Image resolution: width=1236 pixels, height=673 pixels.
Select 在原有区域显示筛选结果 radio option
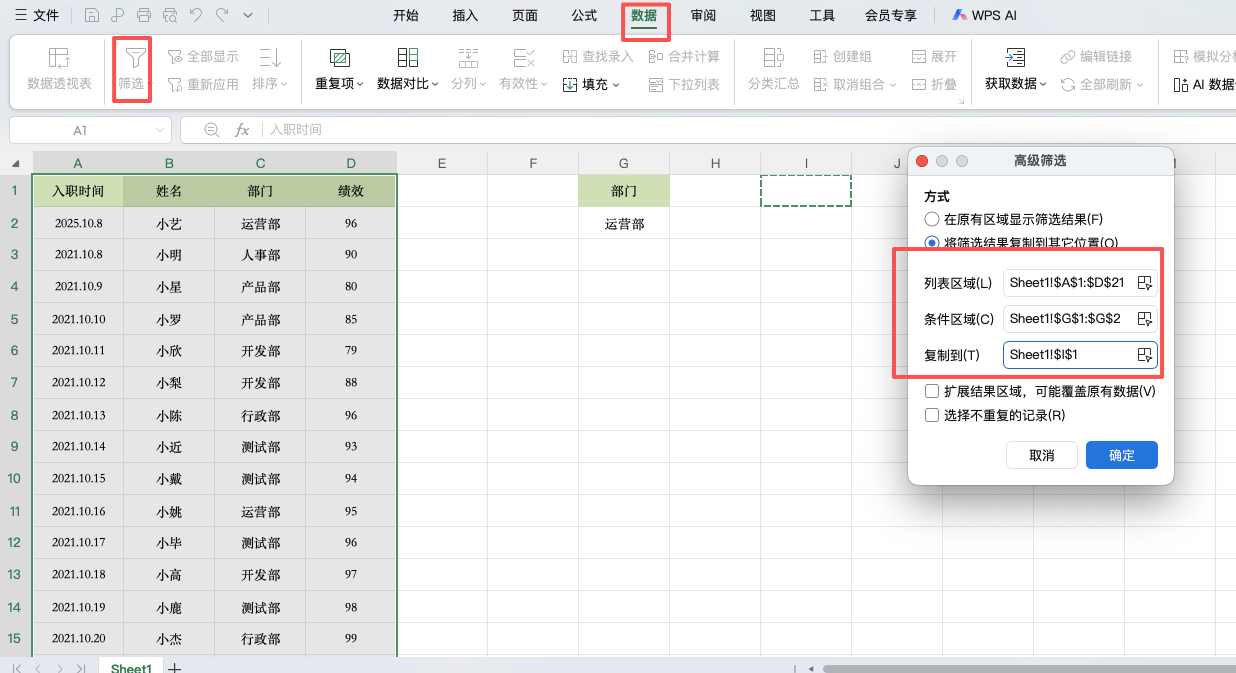932,219
